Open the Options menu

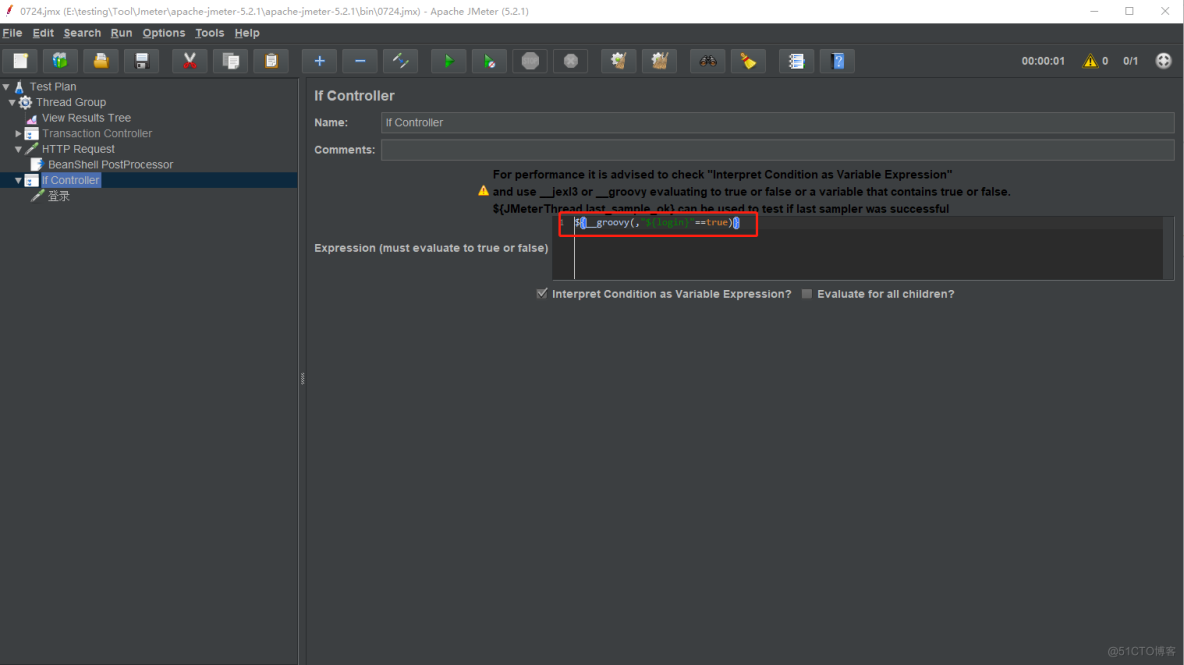pyautogui.click(x=163, y=33)
